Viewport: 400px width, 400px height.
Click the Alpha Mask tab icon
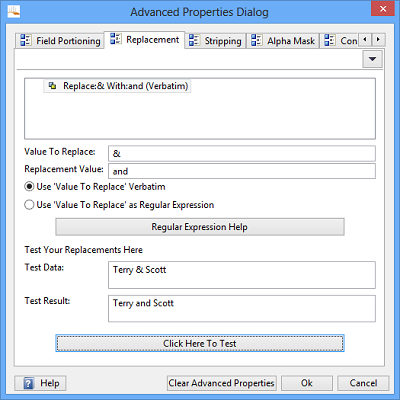coord(256,40)
